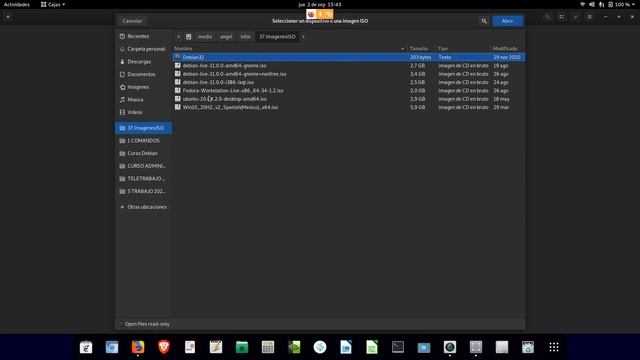
Task: Sort files by the Nombre column
Action: 290,49
